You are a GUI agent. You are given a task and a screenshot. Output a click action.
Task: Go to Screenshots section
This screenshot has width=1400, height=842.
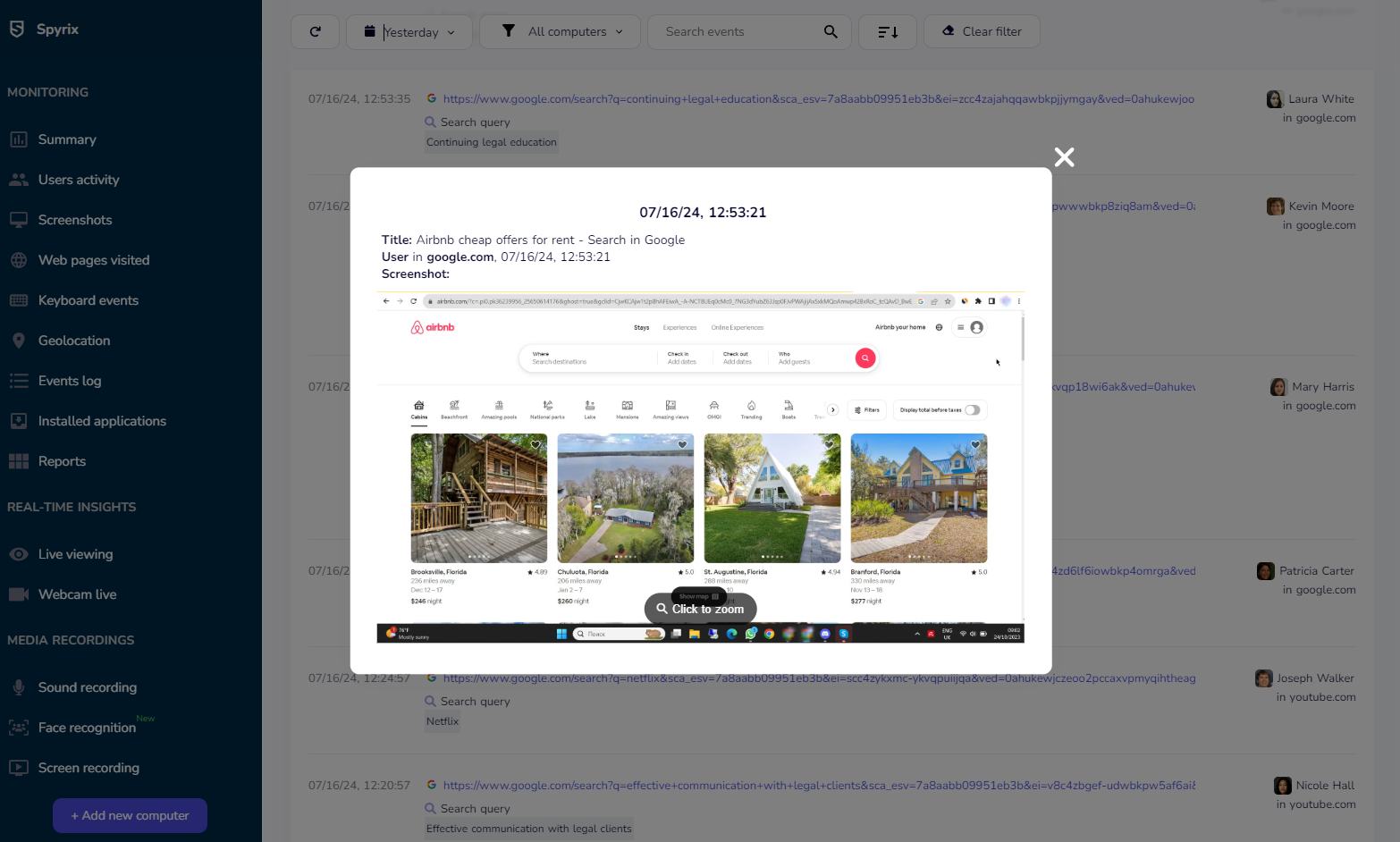(75, 220)
